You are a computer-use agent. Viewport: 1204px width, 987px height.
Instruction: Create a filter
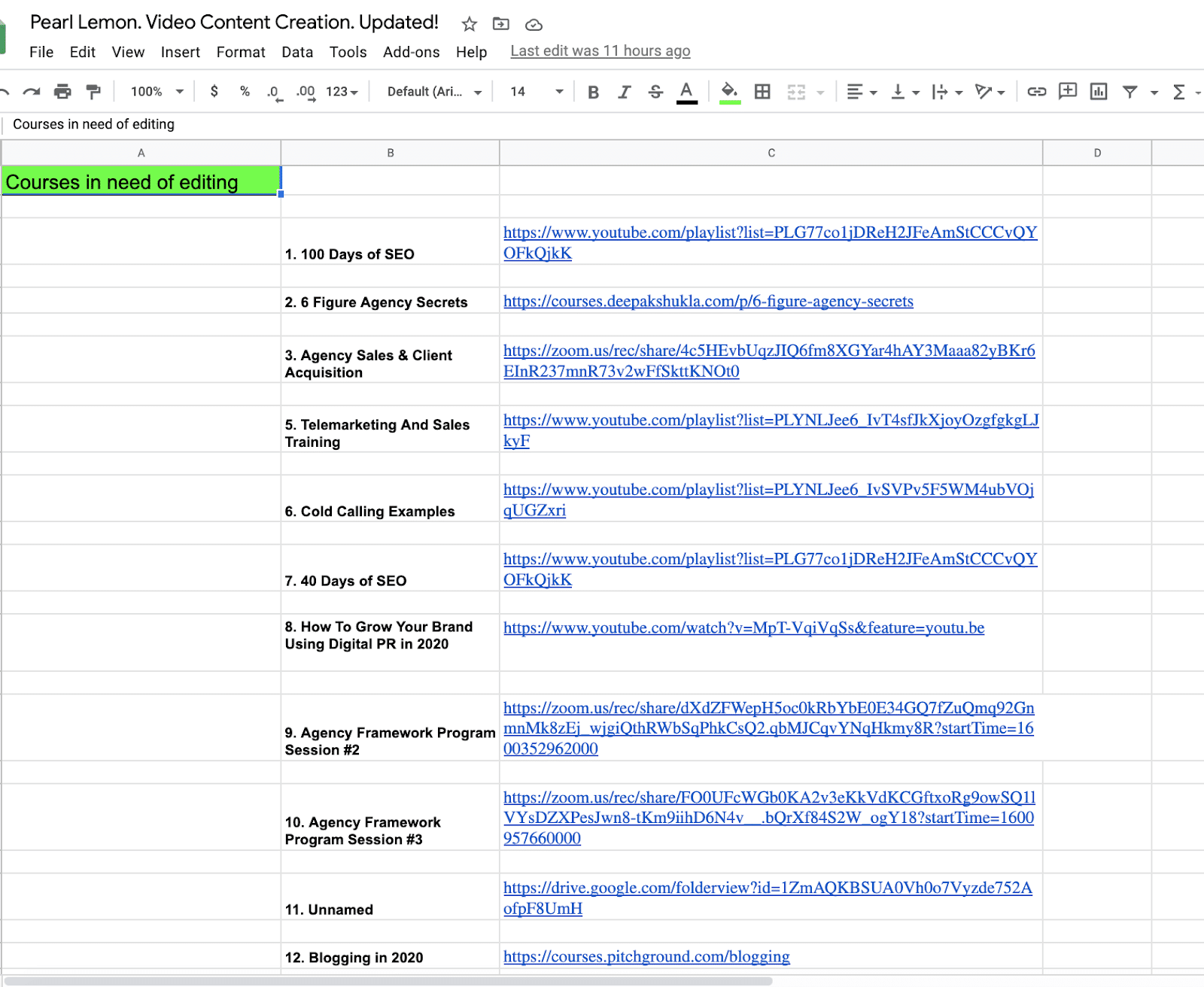1130,92
